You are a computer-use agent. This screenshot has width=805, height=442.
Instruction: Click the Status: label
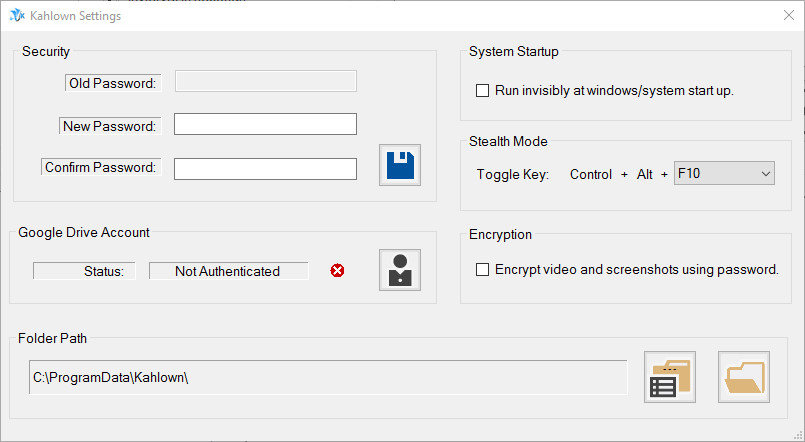point(104,271)
